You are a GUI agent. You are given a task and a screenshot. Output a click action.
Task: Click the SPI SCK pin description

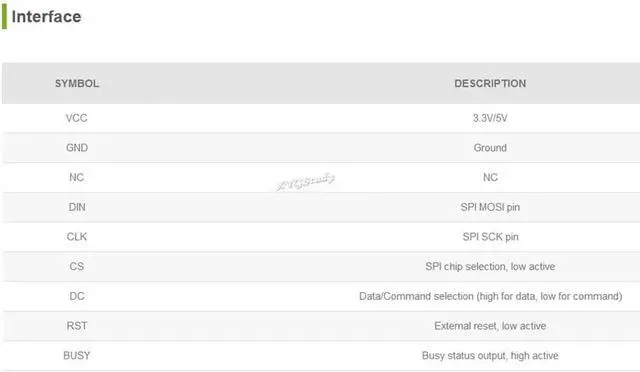[x=490, y=237]
